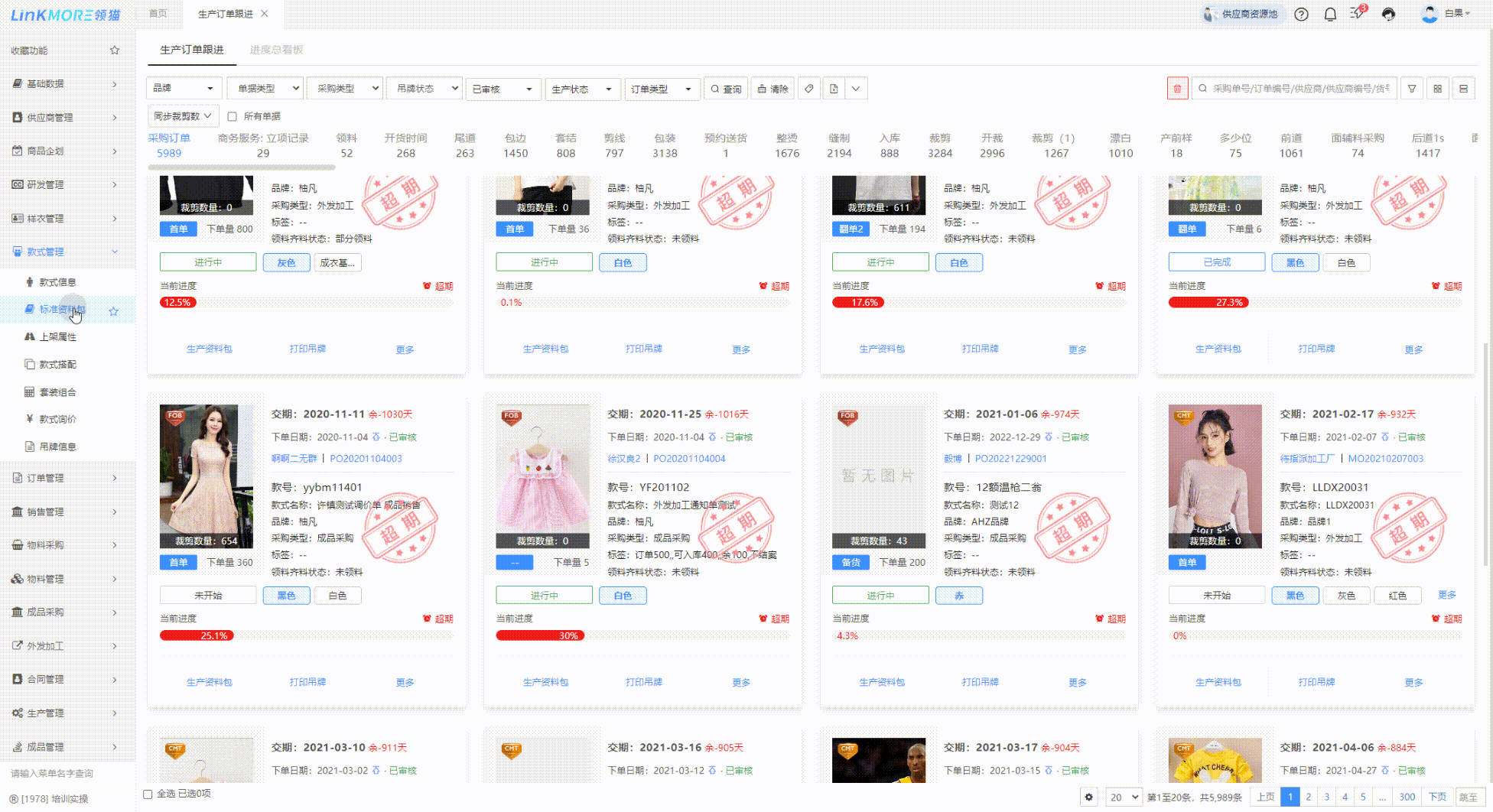1493x812 pixels.
Task: Open the filter funnel icon
Action: coord(1412,89)
